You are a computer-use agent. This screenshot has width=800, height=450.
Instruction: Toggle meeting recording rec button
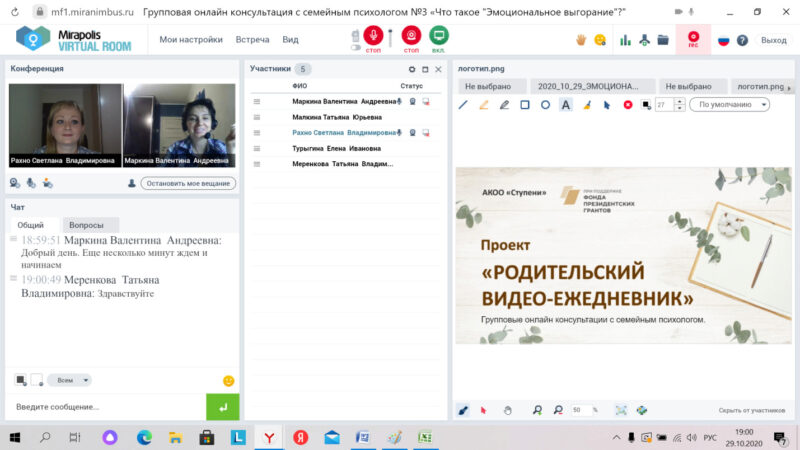(x=693, y=39)
